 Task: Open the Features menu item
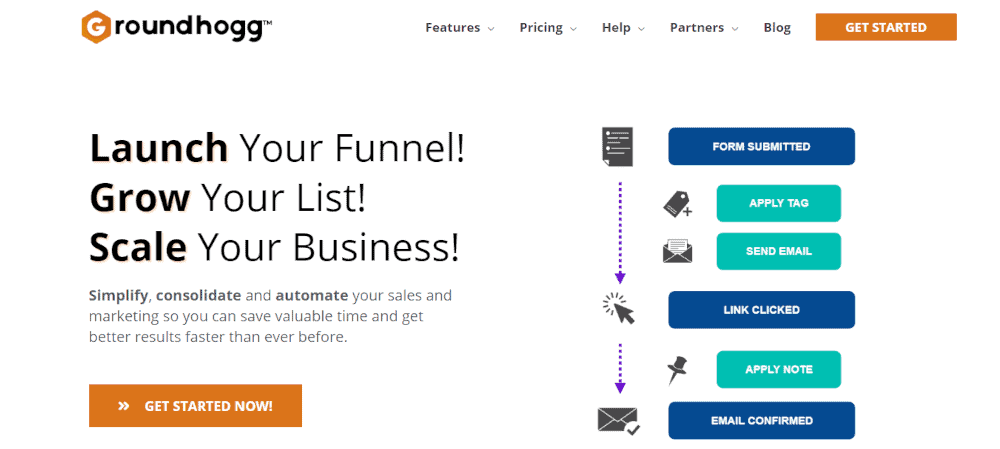(453, 27)
